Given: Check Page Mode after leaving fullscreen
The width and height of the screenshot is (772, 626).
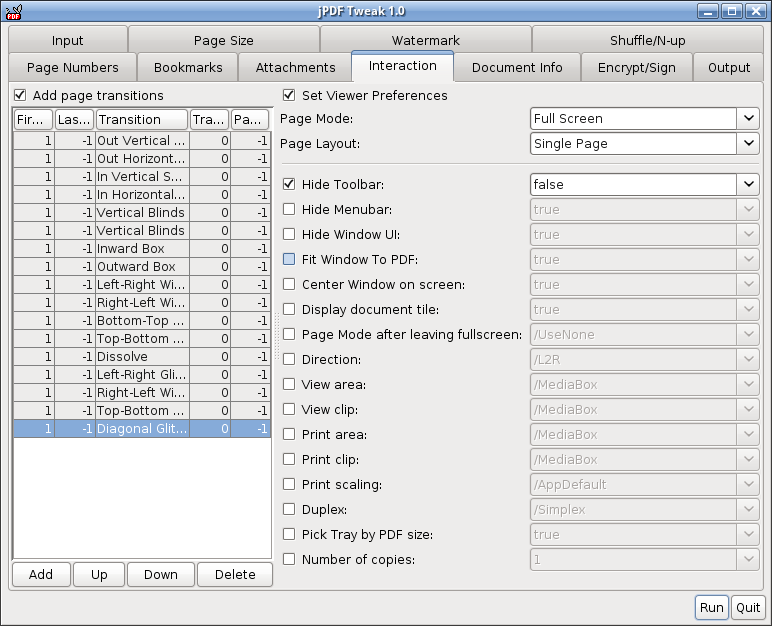Looking at the screenshot, I should [289, 334].
